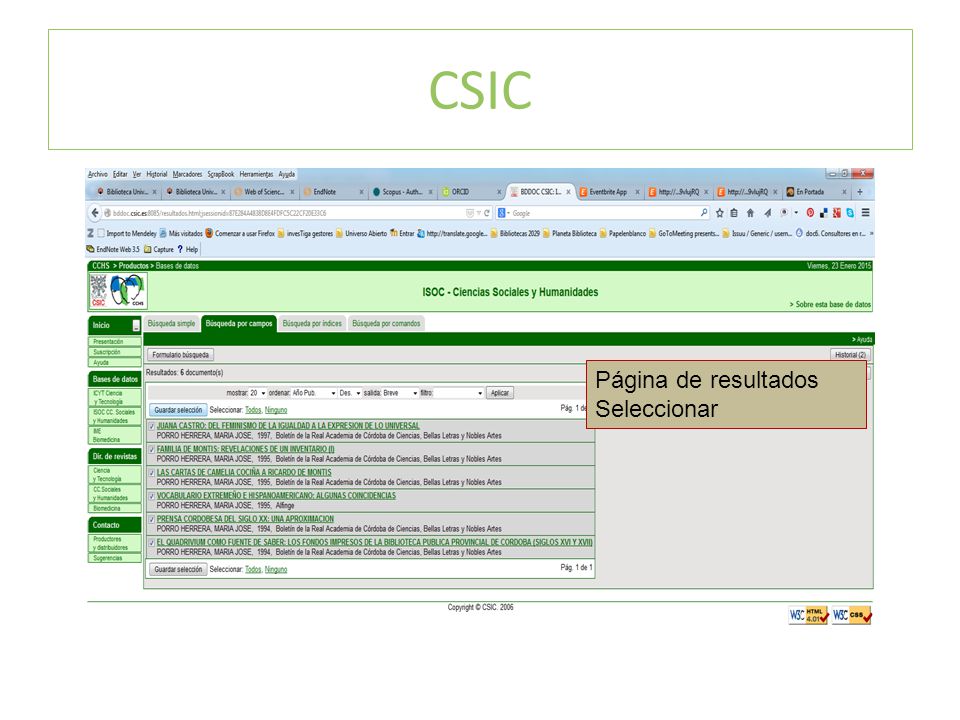The image size is (960, 720).
Task: Switch to the Búsqueda simple tab
Action: pos(171,324)
